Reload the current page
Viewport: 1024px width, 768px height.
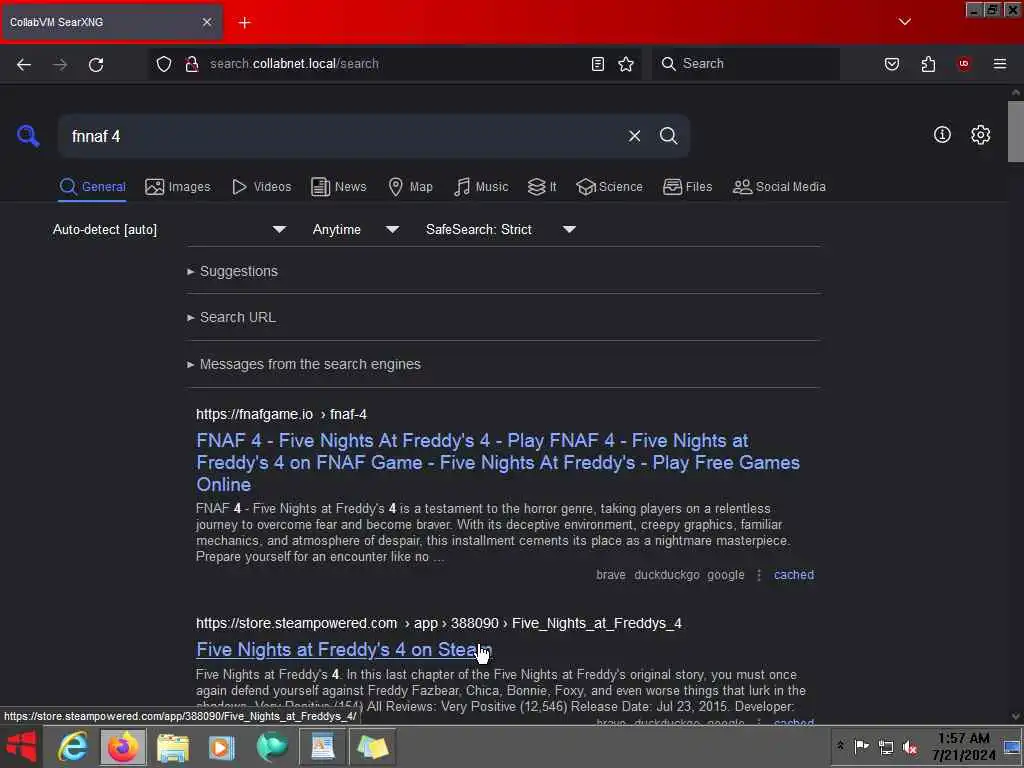pos(96,64)
